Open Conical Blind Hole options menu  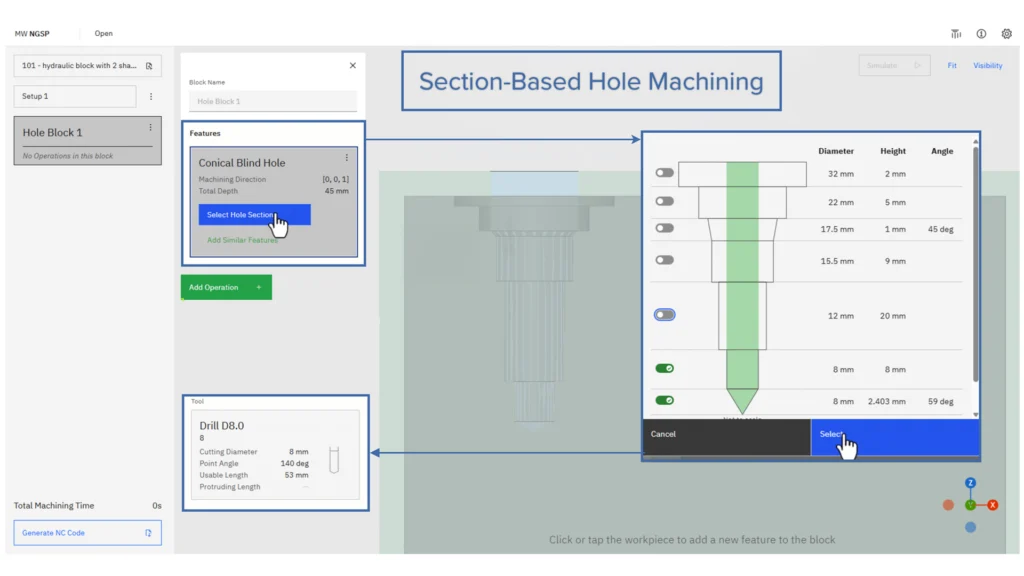click(x=347, y=158)
